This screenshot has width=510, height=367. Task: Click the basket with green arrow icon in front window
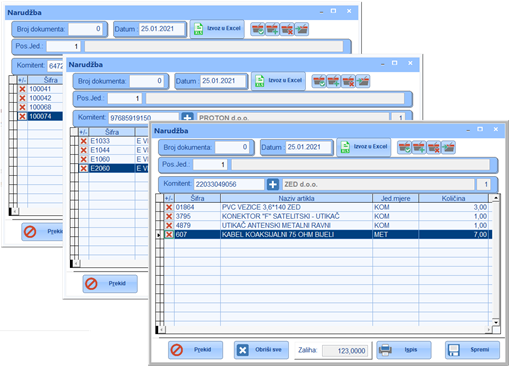(x=448, y=147)
